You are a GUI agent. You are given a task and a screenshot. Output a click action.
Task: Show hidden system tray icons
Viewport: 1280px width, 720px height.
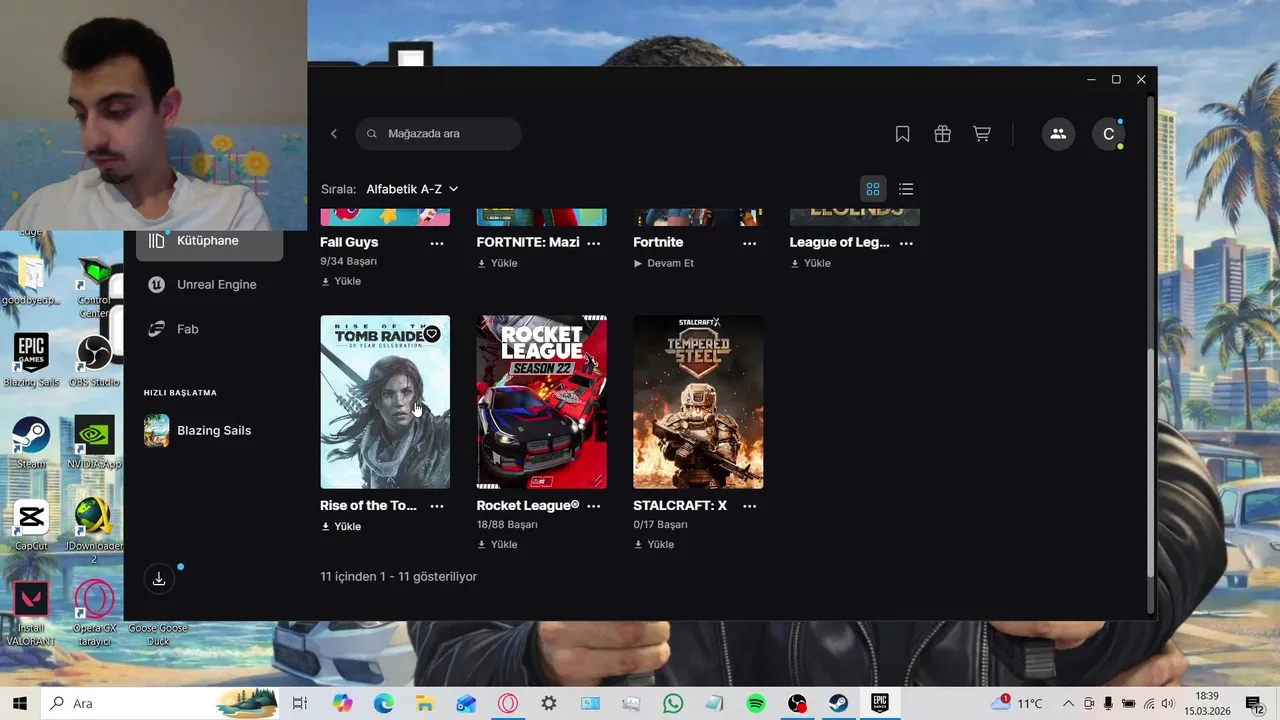1068,704
